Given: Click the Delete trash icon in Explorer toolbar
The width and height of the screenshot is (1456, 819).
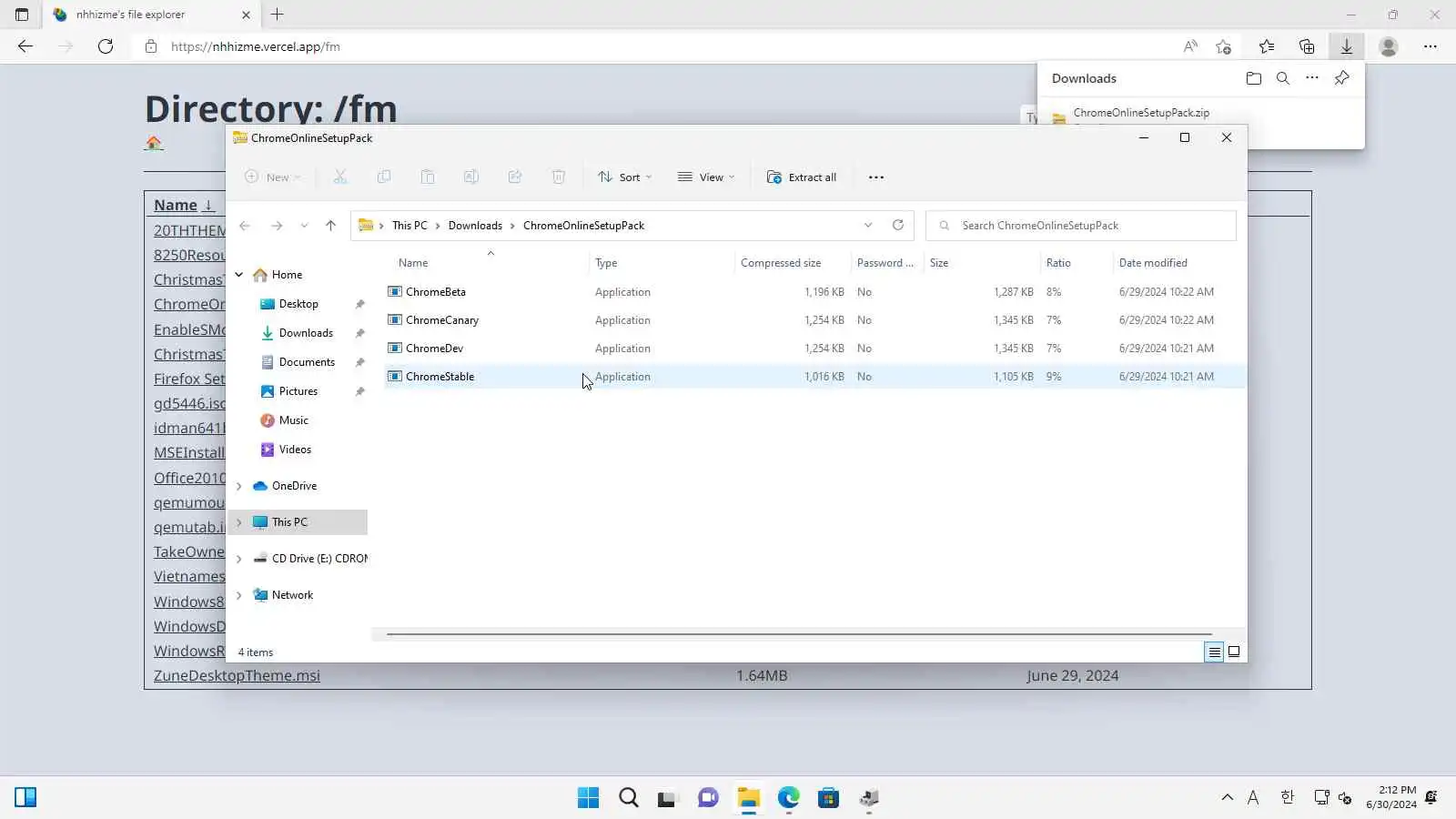Looking at the screenshot, I should point(559,177).
